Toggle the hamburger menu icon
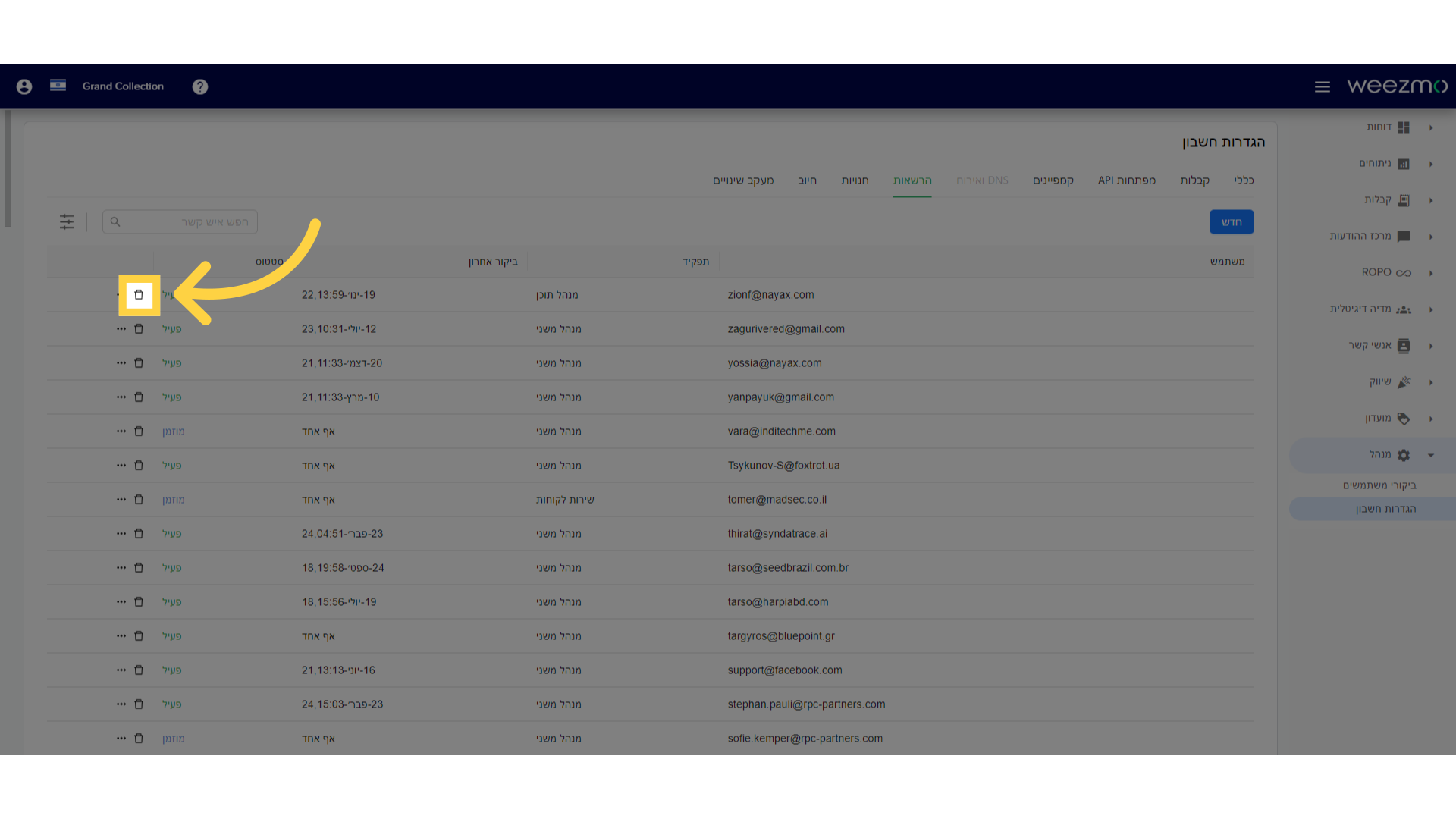 [1323, 86]
